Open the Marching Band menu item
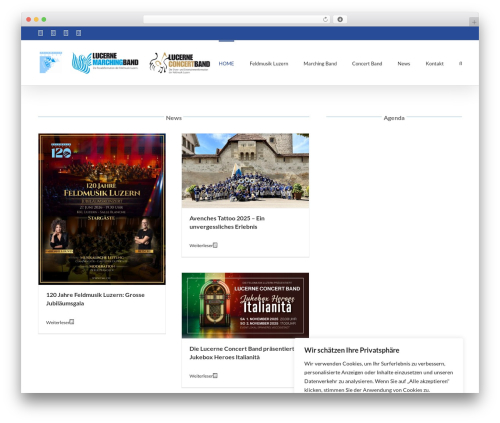 coord(320,63)
